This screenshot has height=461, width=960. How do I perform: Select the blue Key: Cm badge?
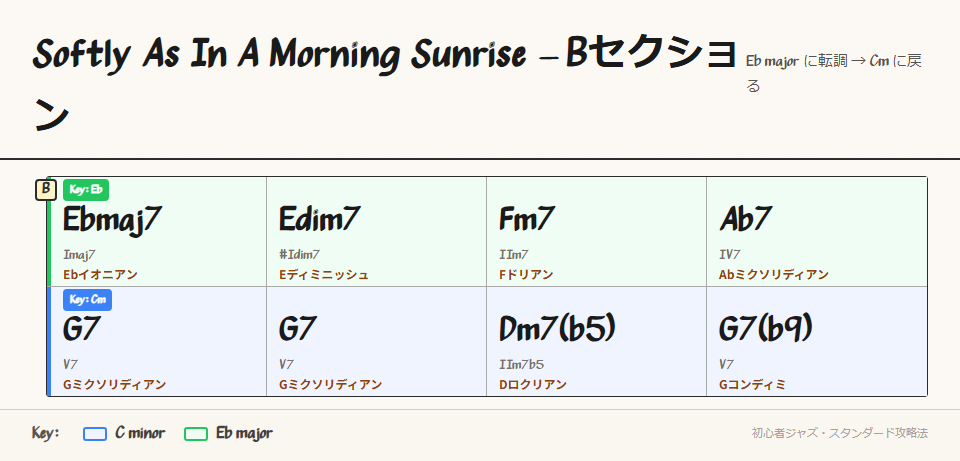coord(87,299)
